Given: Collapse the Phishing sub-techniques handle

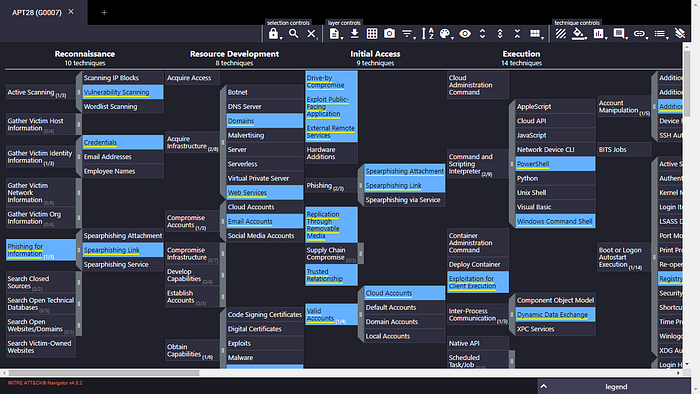Looking at the screenshot, I should pyautogui.click(x=360, y=185).
